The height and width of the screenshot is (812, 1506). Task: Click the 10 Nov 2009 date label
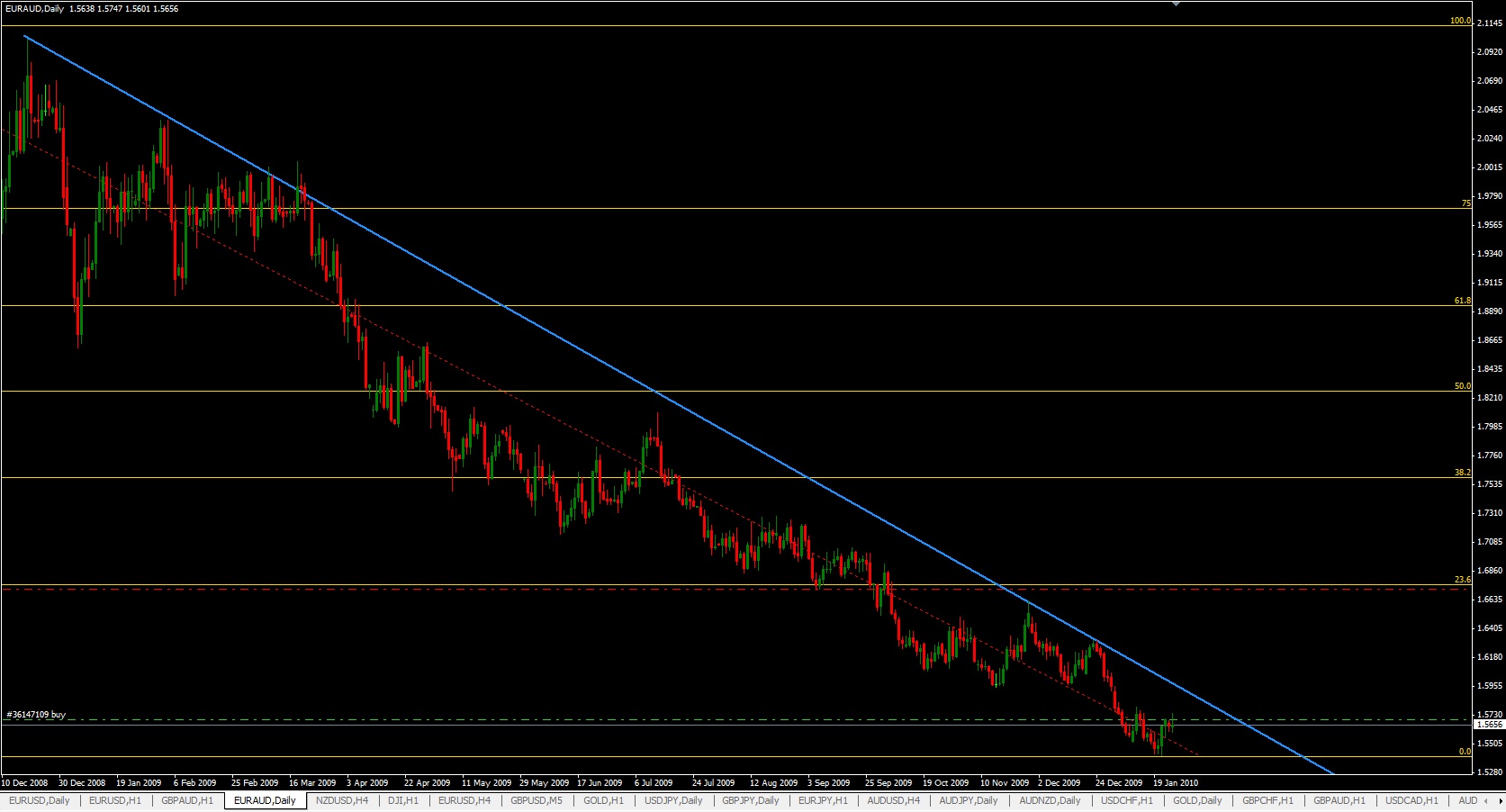point(1004,783)
